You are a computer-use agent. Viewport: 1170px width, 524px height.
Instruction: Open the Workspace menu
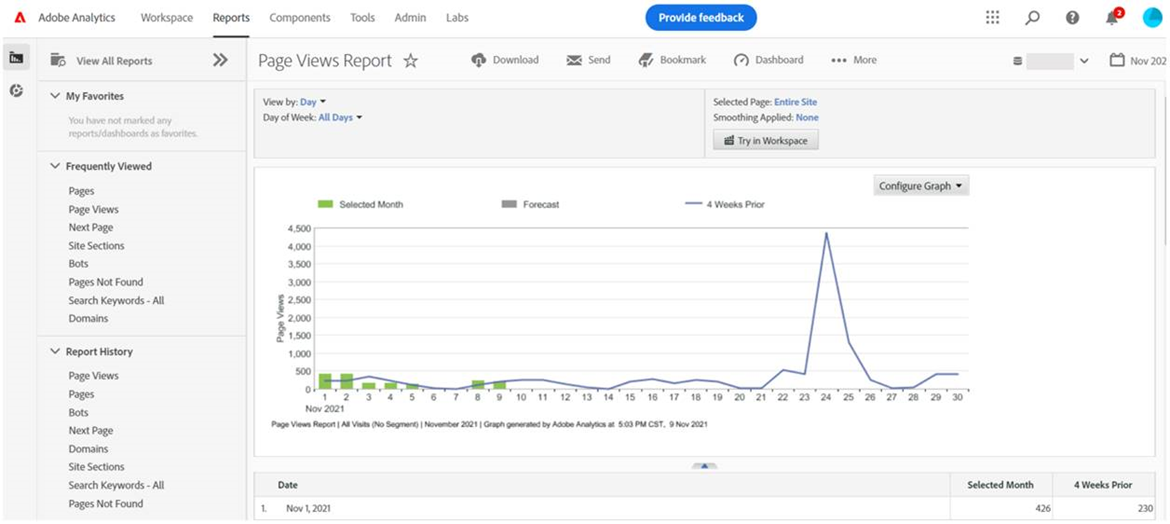coord(166,18)
